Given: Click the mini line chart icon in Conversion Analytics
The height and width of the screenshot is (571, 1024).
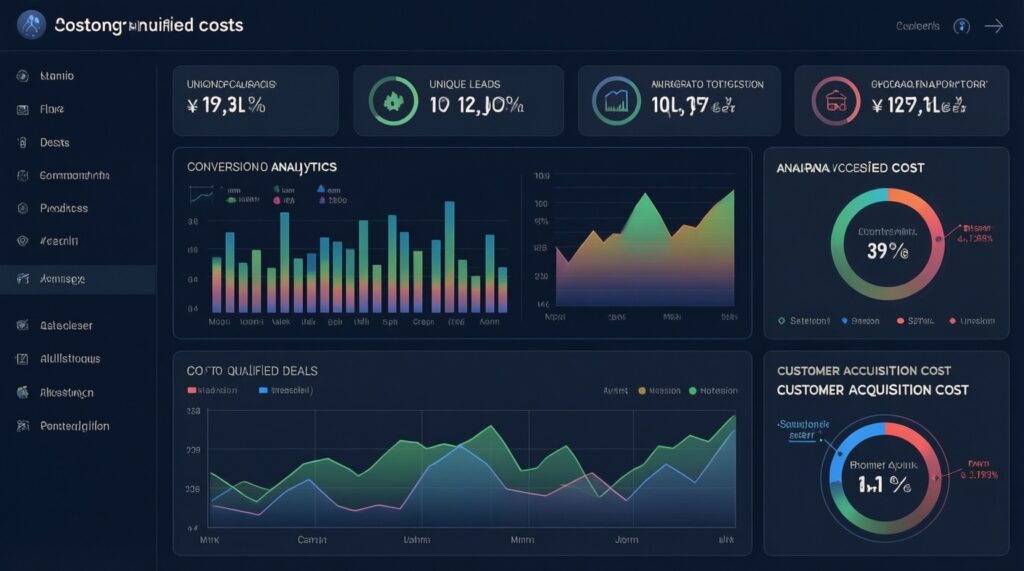Looking at the screenshot, I should (x=201, y=196).
